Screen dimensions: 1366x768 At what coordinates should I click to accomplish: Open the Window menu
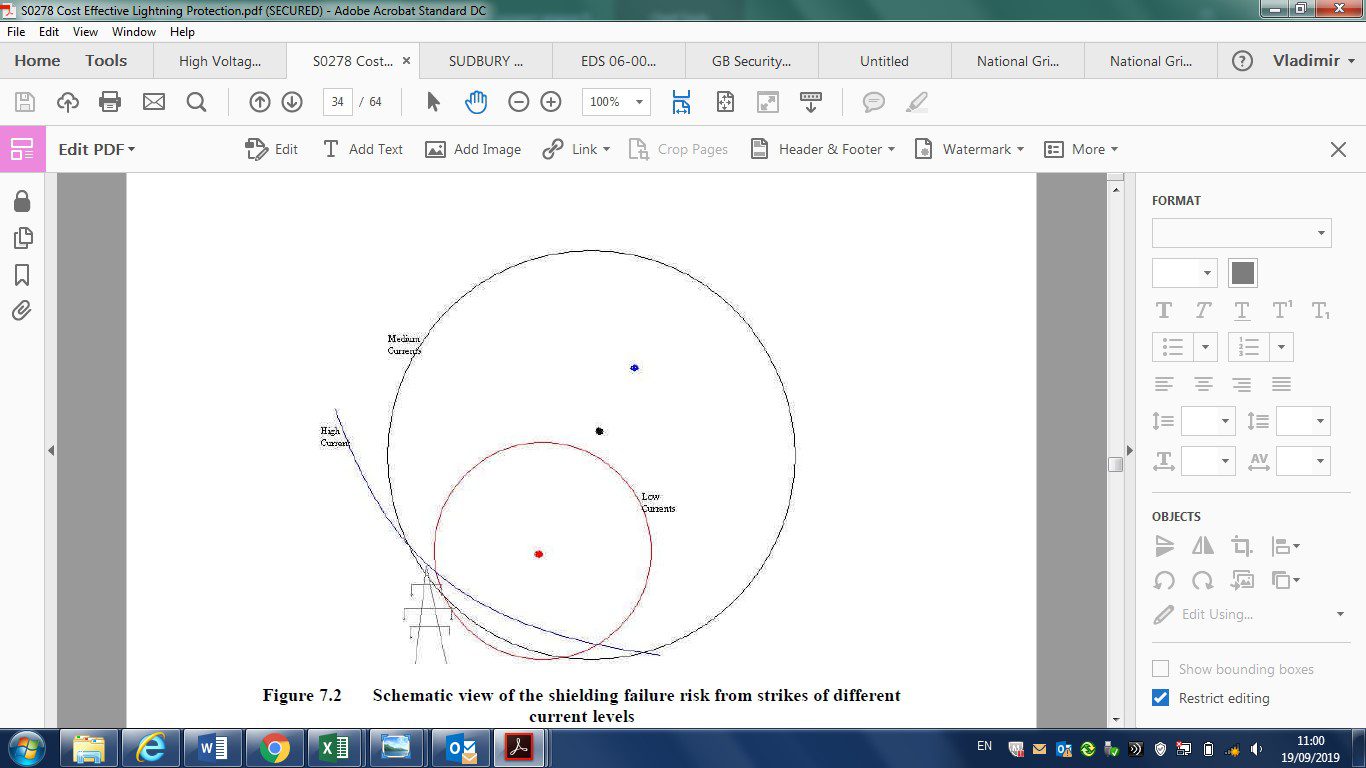tap(133, 32)
